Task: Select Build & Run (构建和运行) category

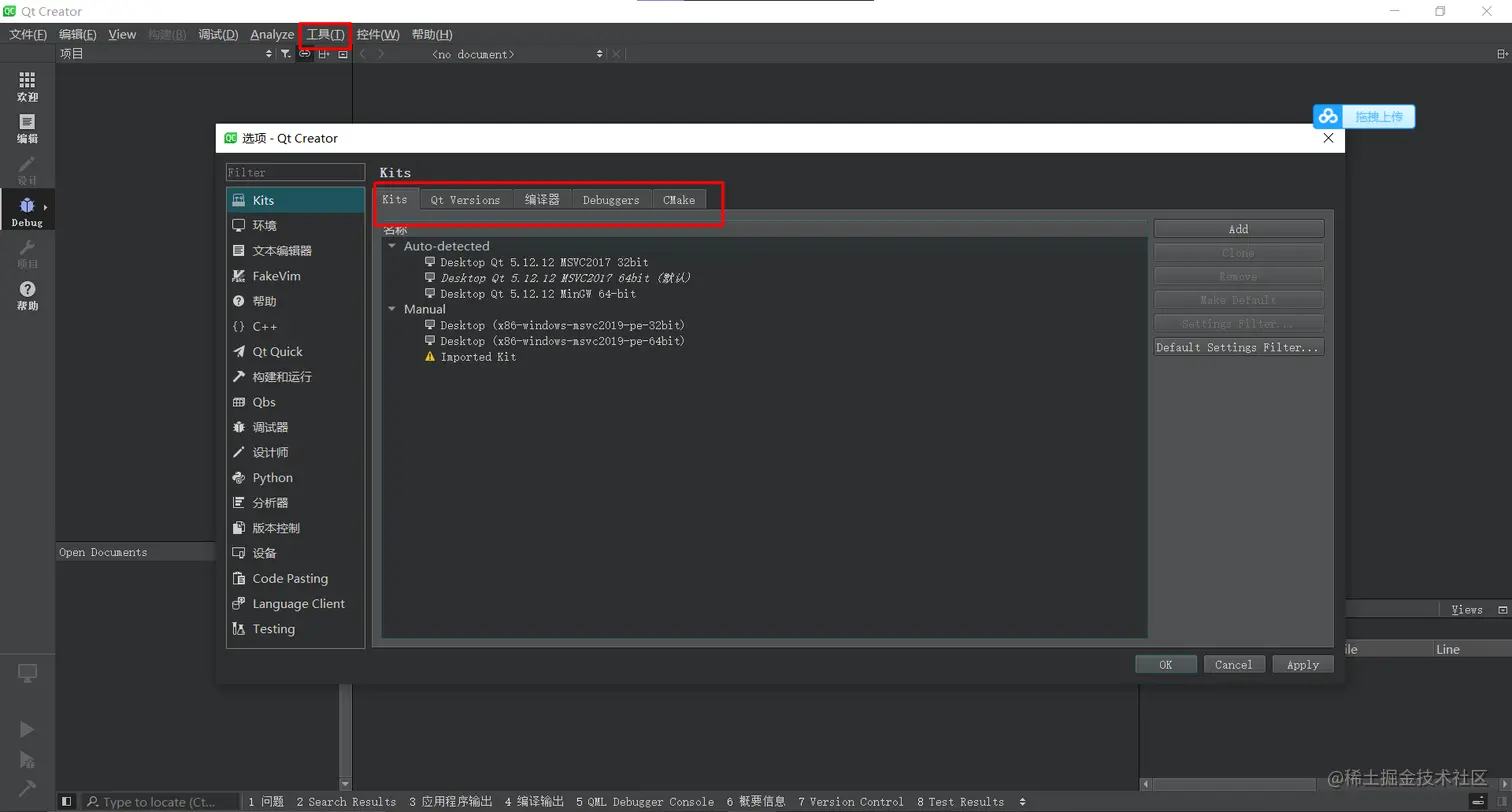Action: point(295,377)
